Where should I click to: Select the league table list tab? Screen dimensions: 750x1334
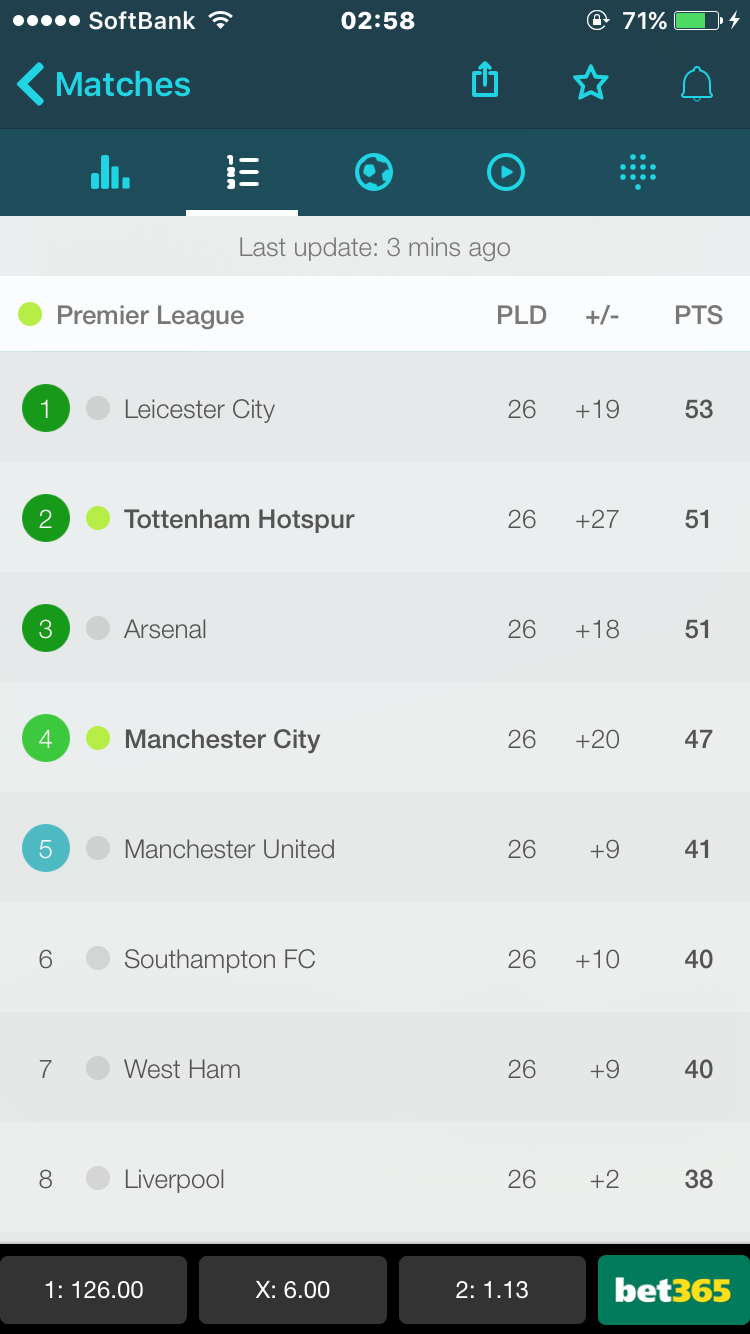click(242, 172)
